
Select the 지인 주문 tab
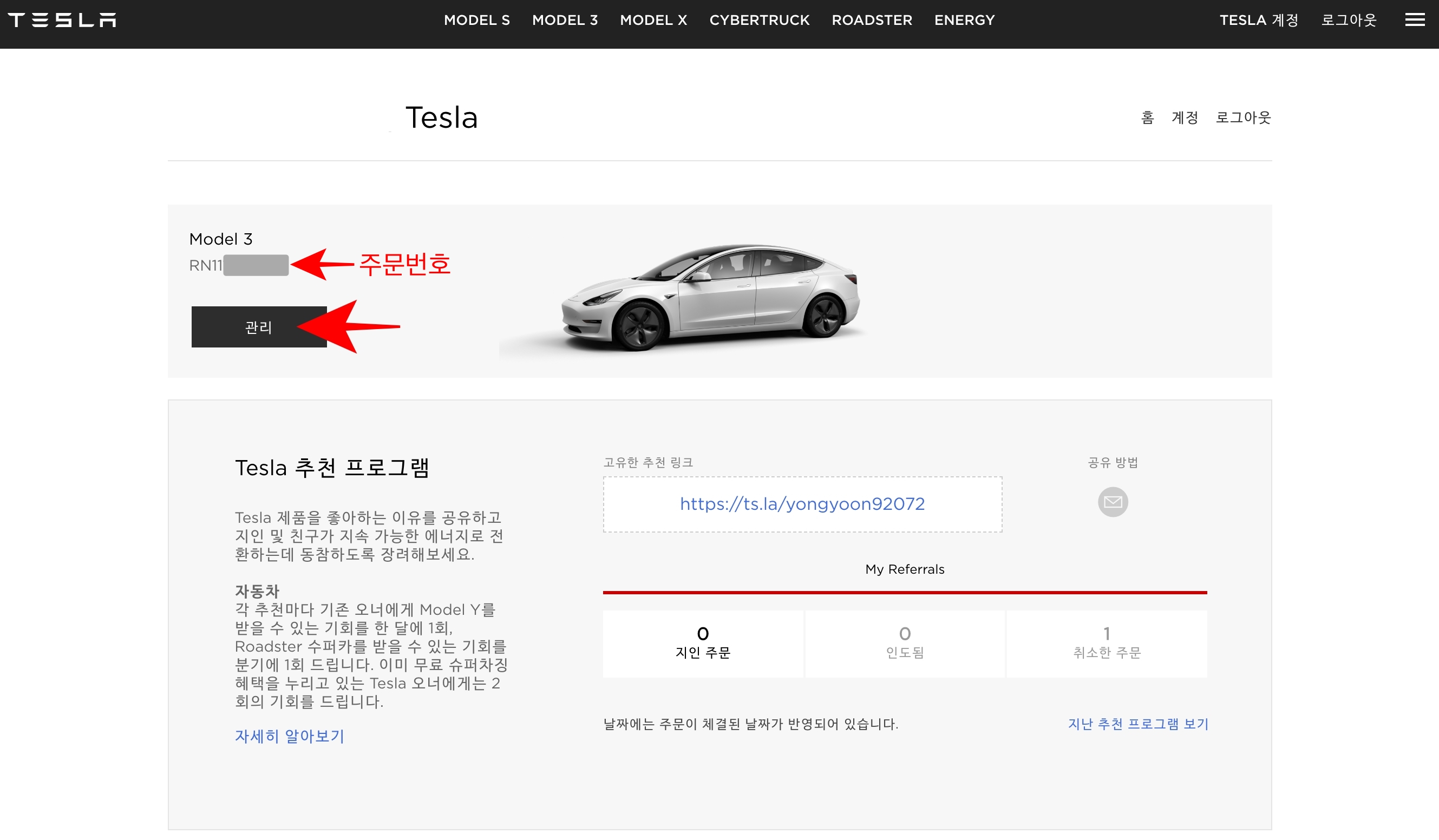pyautogui.click(x=702, y=644)
